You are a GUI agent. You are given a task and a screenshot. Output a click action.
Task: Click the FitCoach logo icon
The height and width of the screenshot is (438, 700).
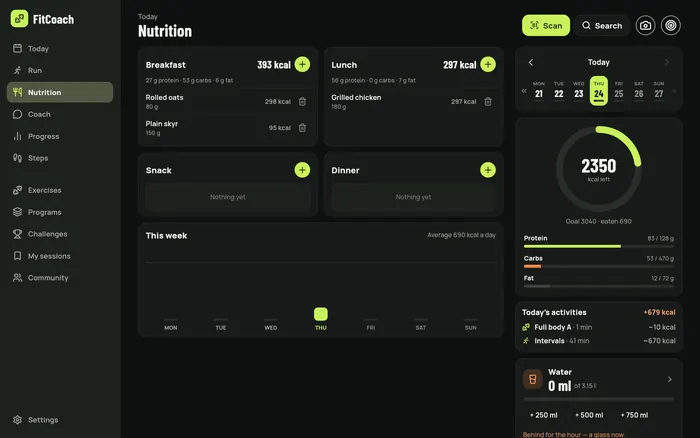coord(19,19)
